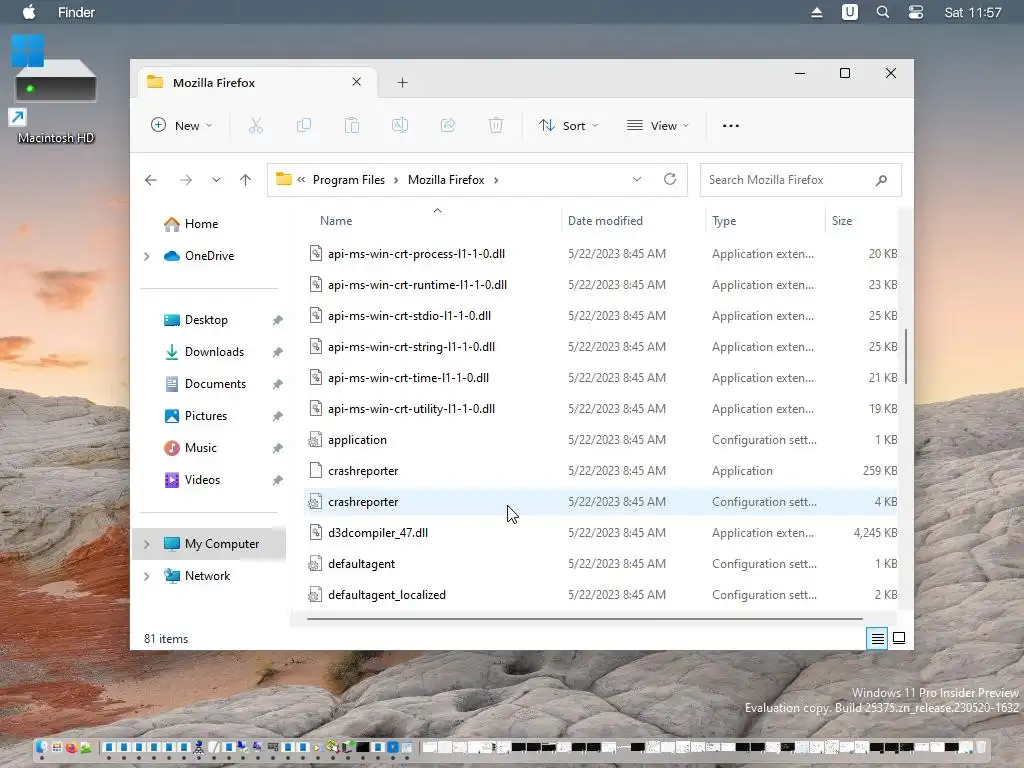Switch to large thumbnails view icon
The image size is (1024, 768).
(899, 638)
